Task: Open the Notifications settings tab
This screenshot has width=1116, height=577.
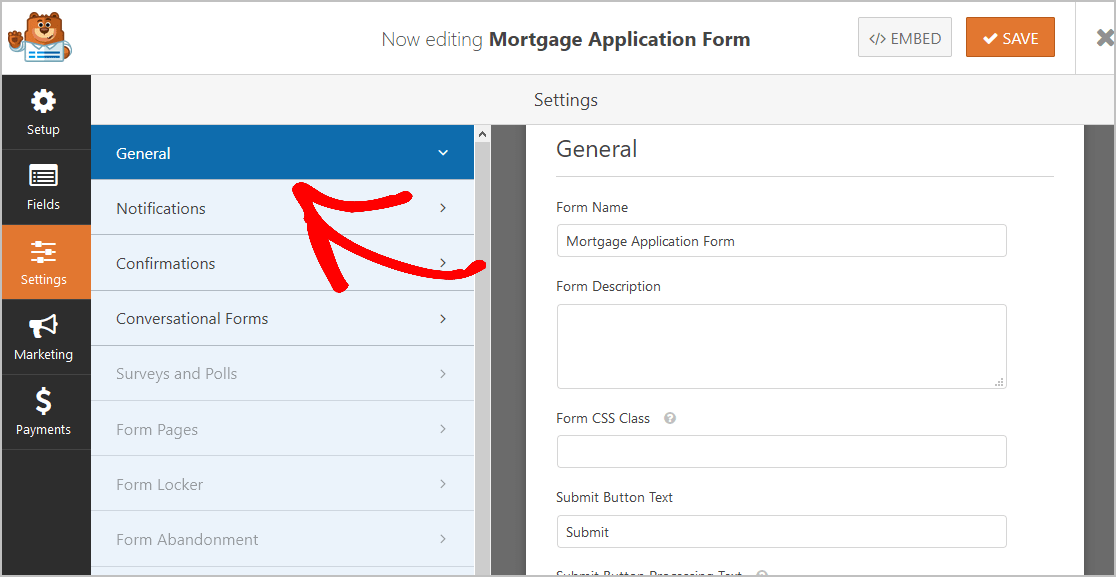Action: 283,208
